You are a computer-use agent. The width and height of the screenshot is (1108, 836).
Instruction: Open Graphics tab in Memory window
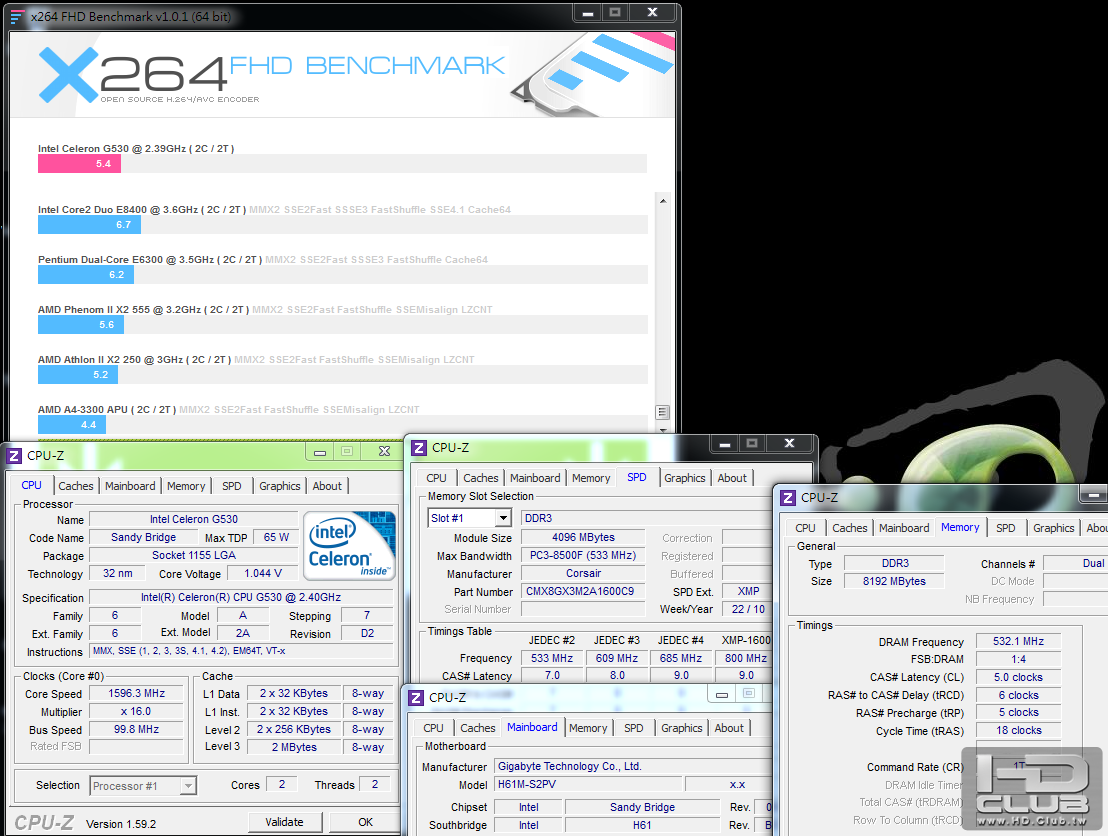[1054, 529]
